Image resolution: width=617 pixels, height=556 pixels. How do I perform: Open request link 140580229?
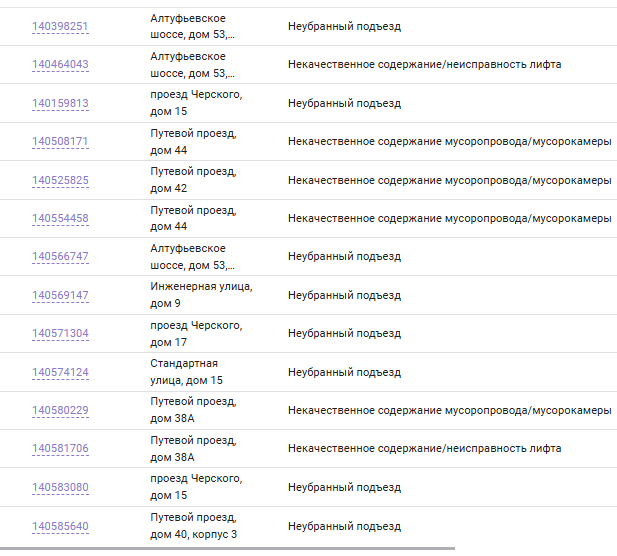[60, 410]
